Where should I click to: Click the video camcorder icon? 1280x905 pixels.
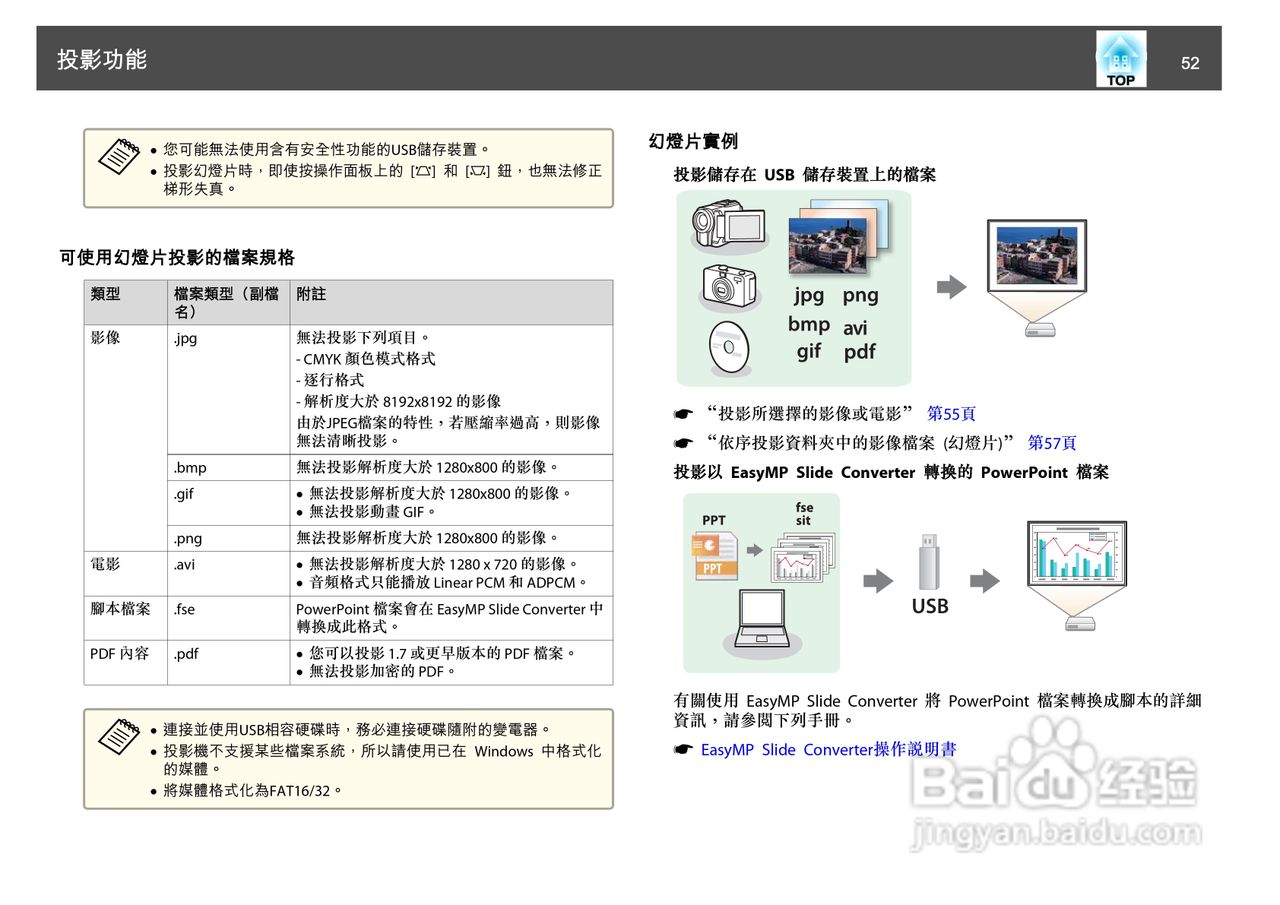point(728,225)
